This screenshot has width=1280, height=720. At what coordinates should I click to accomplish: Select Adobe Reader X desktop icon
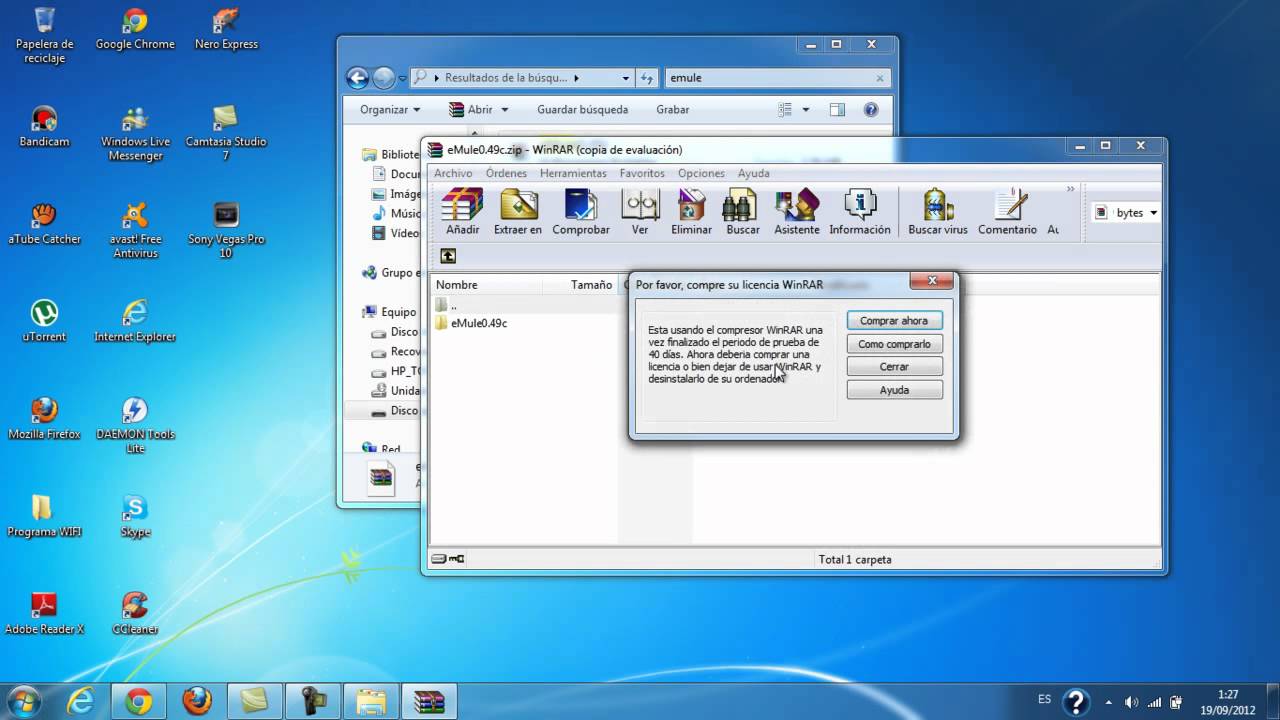(45, 613)
